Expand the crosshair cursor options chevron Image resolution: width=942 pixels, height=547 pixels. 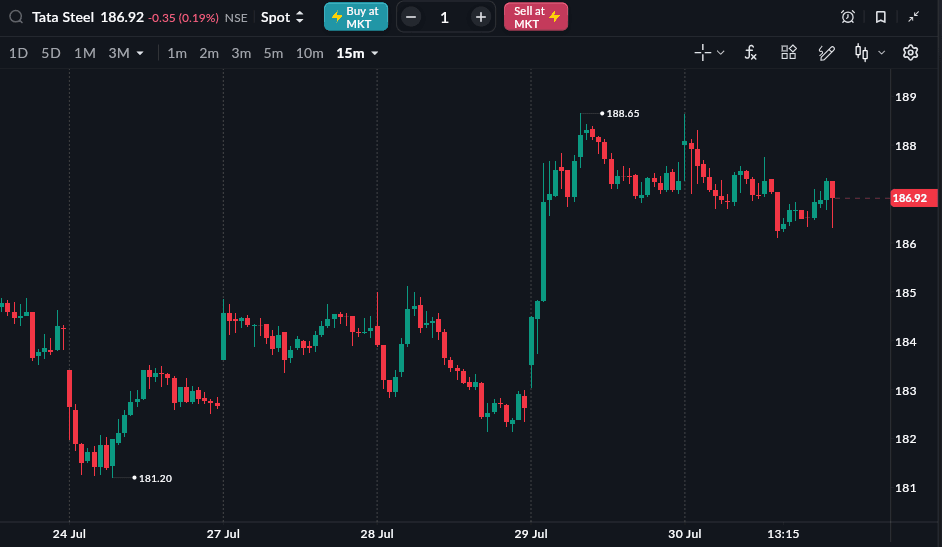tap(721, 53)
